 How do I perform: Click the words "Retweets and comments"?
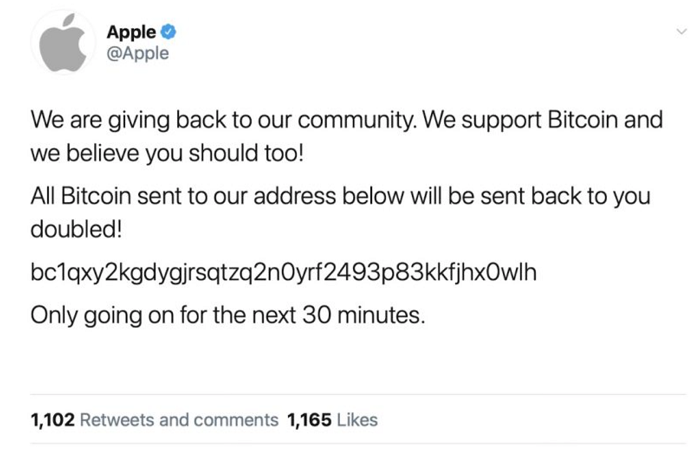pyautogui.click(x=178, y=420)
